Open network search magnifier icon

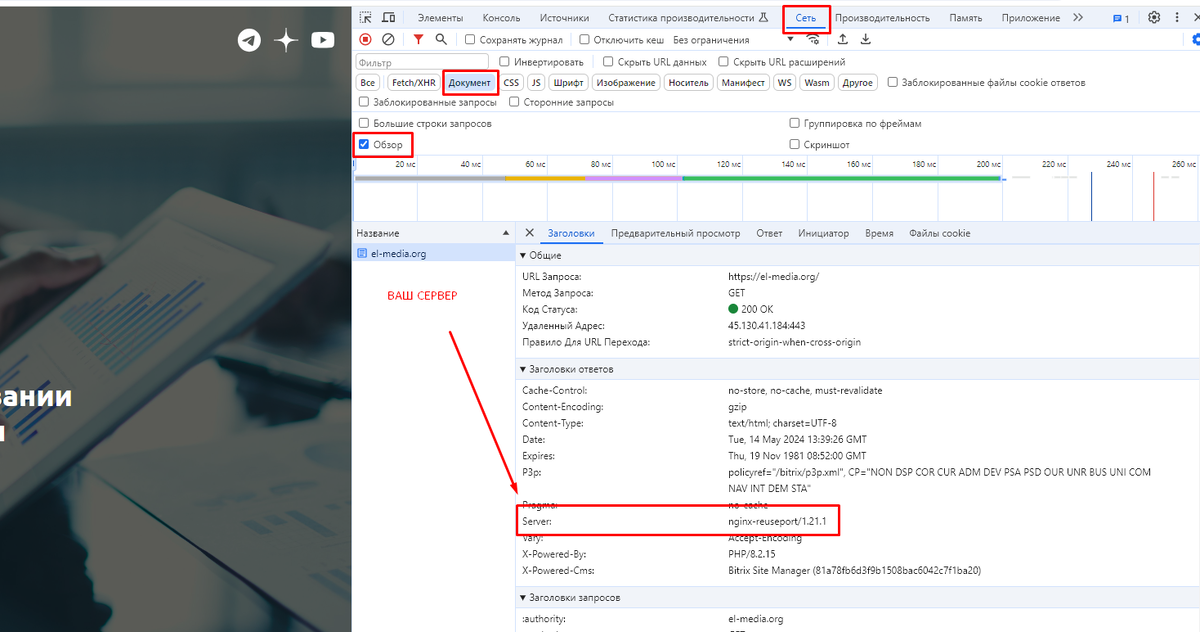pyautogui.click(x=441, y=39)
